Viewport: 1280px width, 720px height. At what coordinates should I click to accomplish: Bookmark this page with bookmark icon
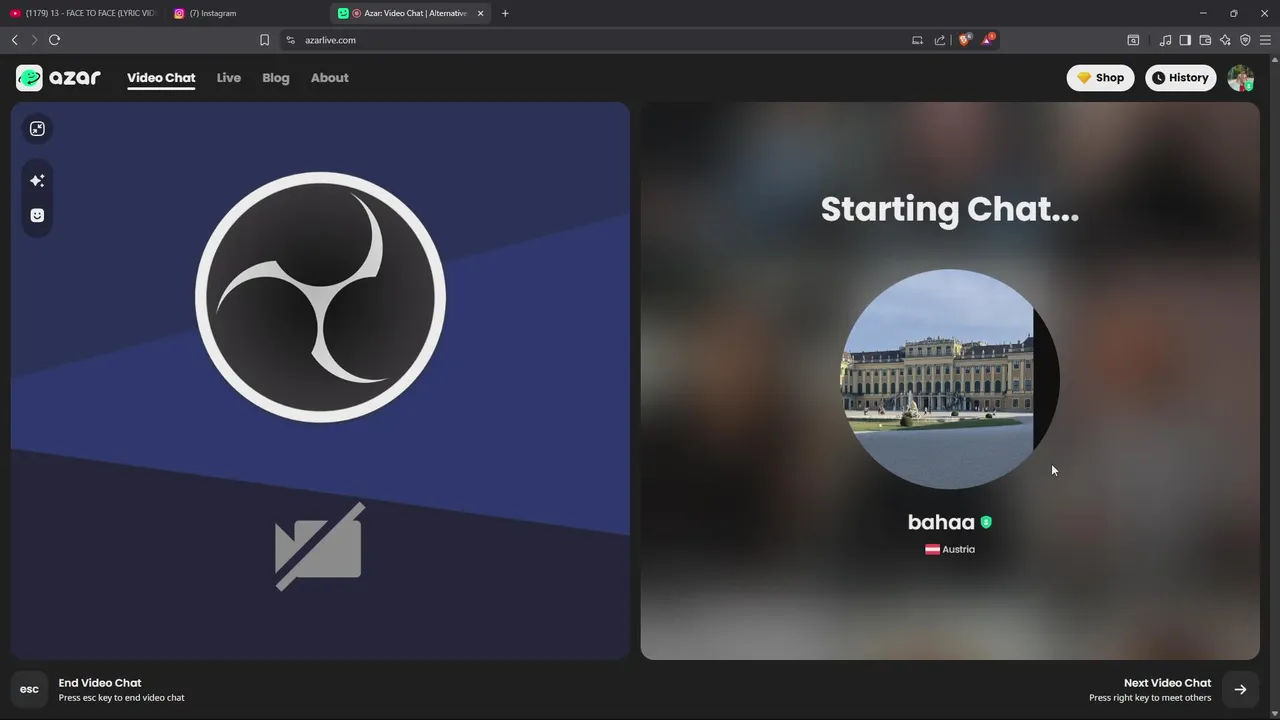264,40
